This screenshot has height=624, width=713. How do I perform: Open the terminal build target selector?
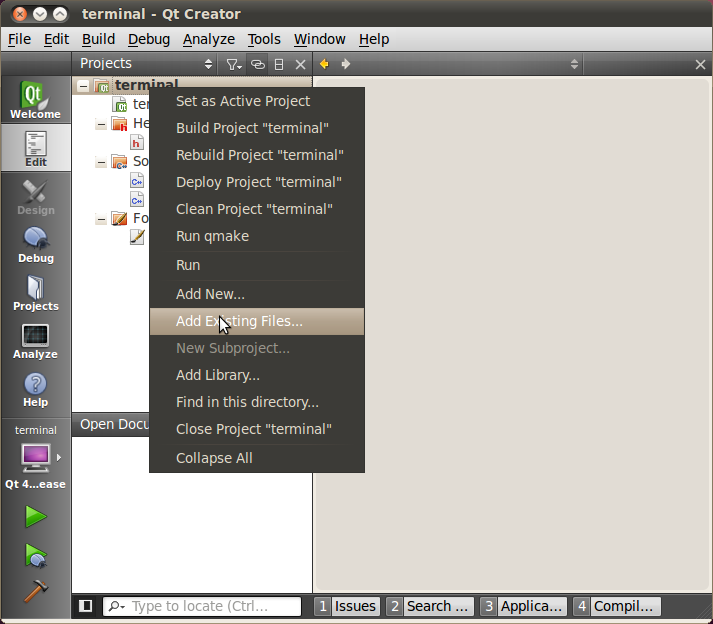pyautogui.click(x=35, y=457)
